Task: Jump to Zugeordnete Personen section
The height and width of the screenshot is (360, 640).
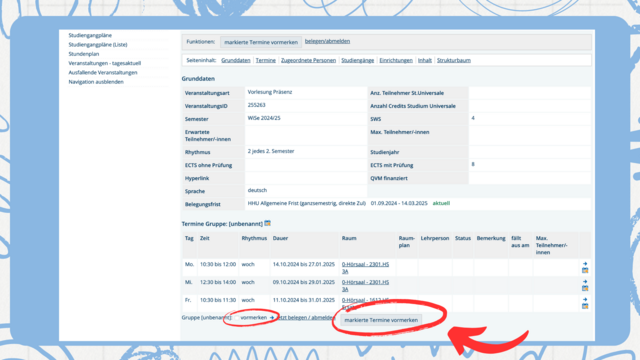Action: pyautogui.click(x=308, y=60)
